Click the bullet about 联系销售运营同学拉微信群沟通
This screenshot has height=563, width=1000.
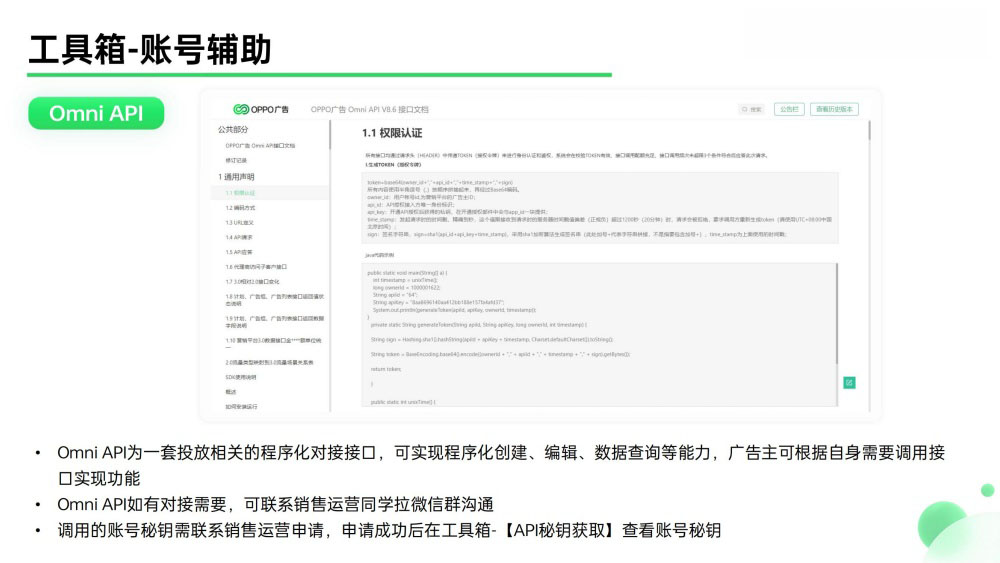[275, 504]
